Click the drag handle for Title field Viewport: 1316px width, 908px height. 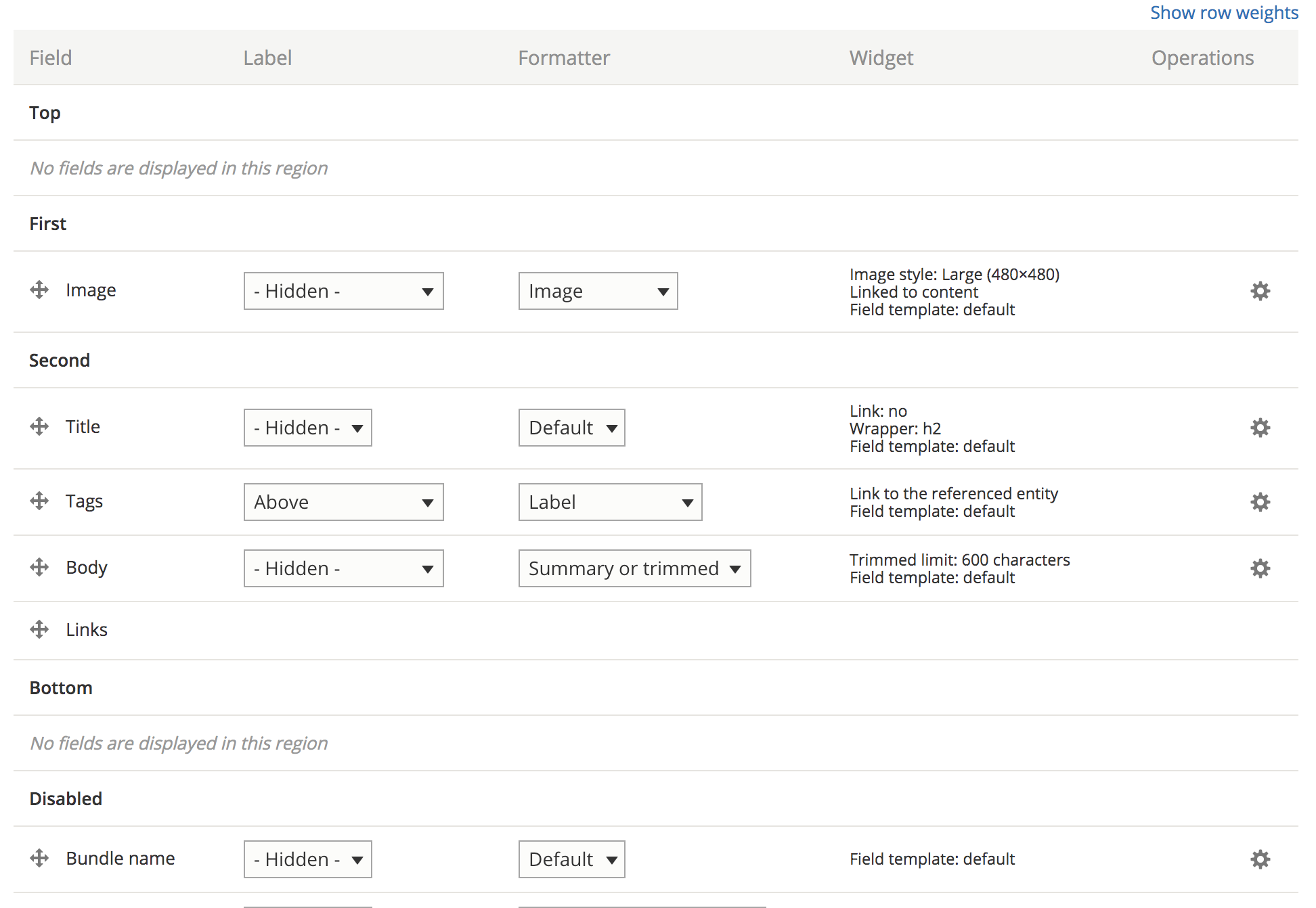[x=39, y=427]
